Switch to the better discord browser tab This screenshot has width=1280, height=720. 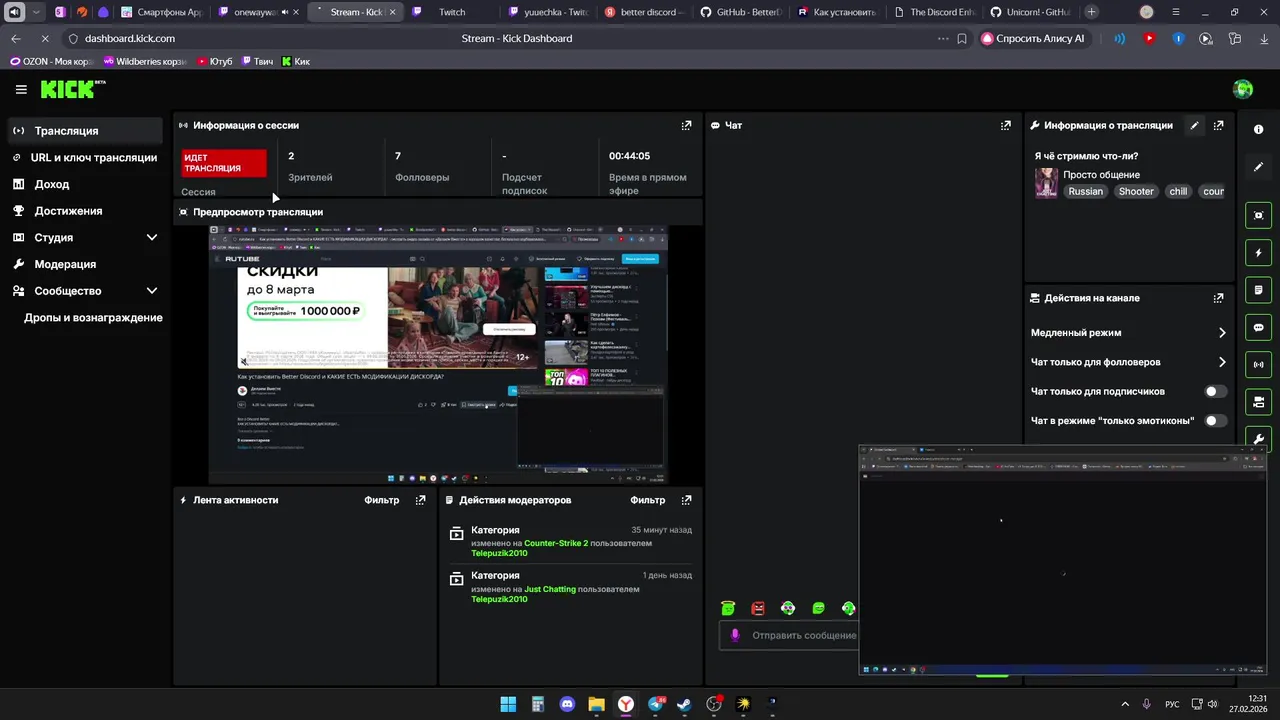coord(645,12)
